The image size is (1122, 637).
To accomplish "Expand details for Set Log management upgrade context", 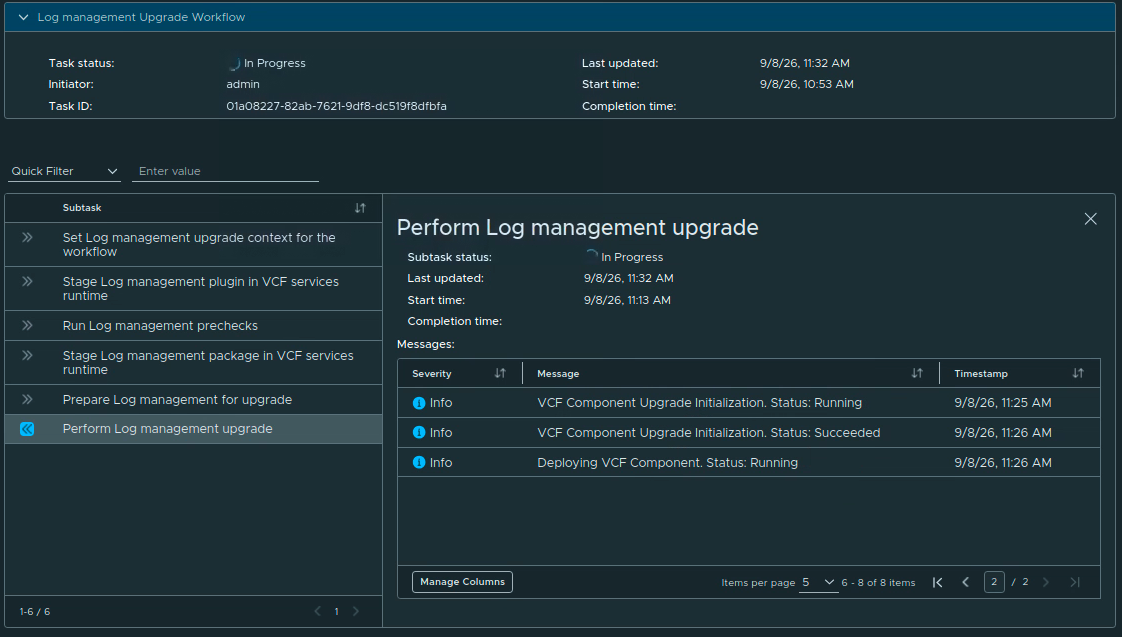I will 27,237.
